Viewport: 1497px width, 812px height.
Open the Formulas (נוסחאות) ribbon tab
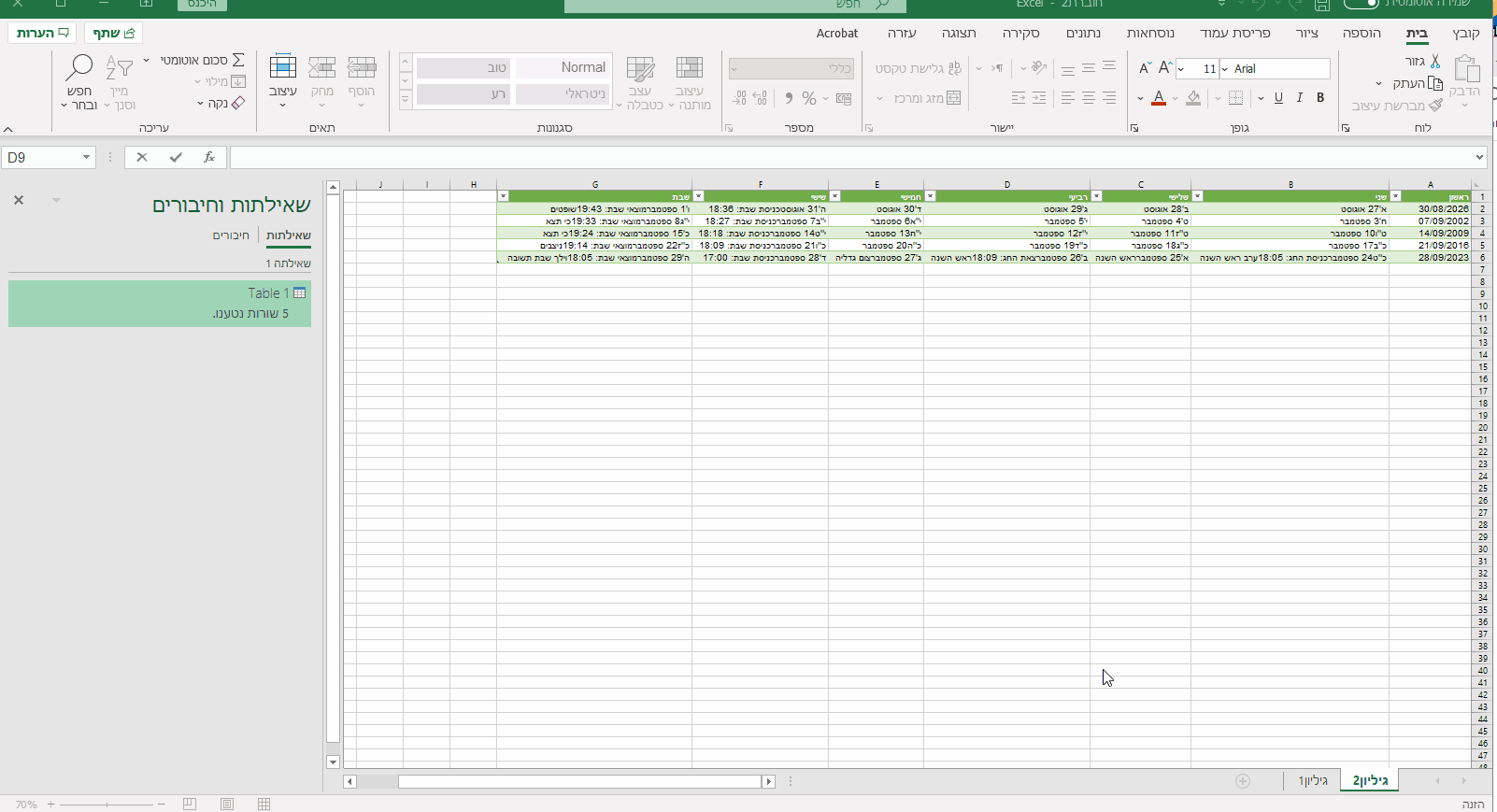[1150, 33]
